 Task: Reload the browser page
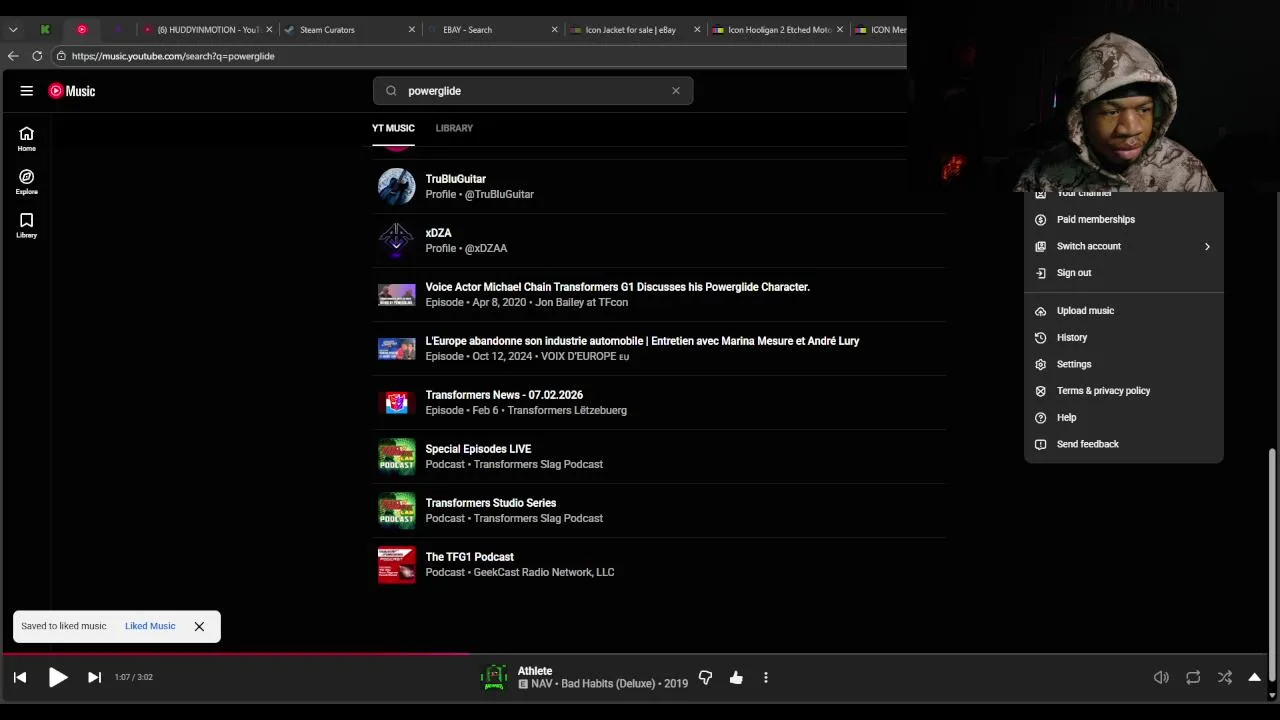tap(37, 56)
